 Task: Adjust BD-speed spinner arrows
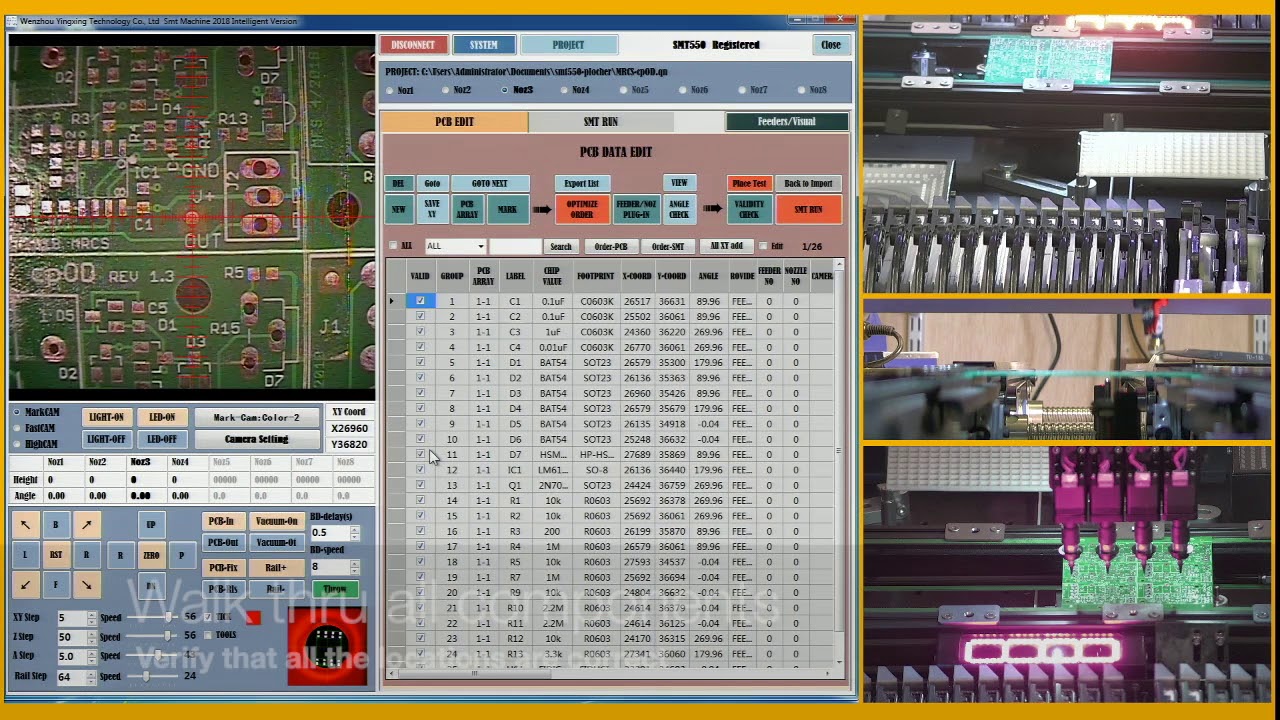click(x=354, y=566)
